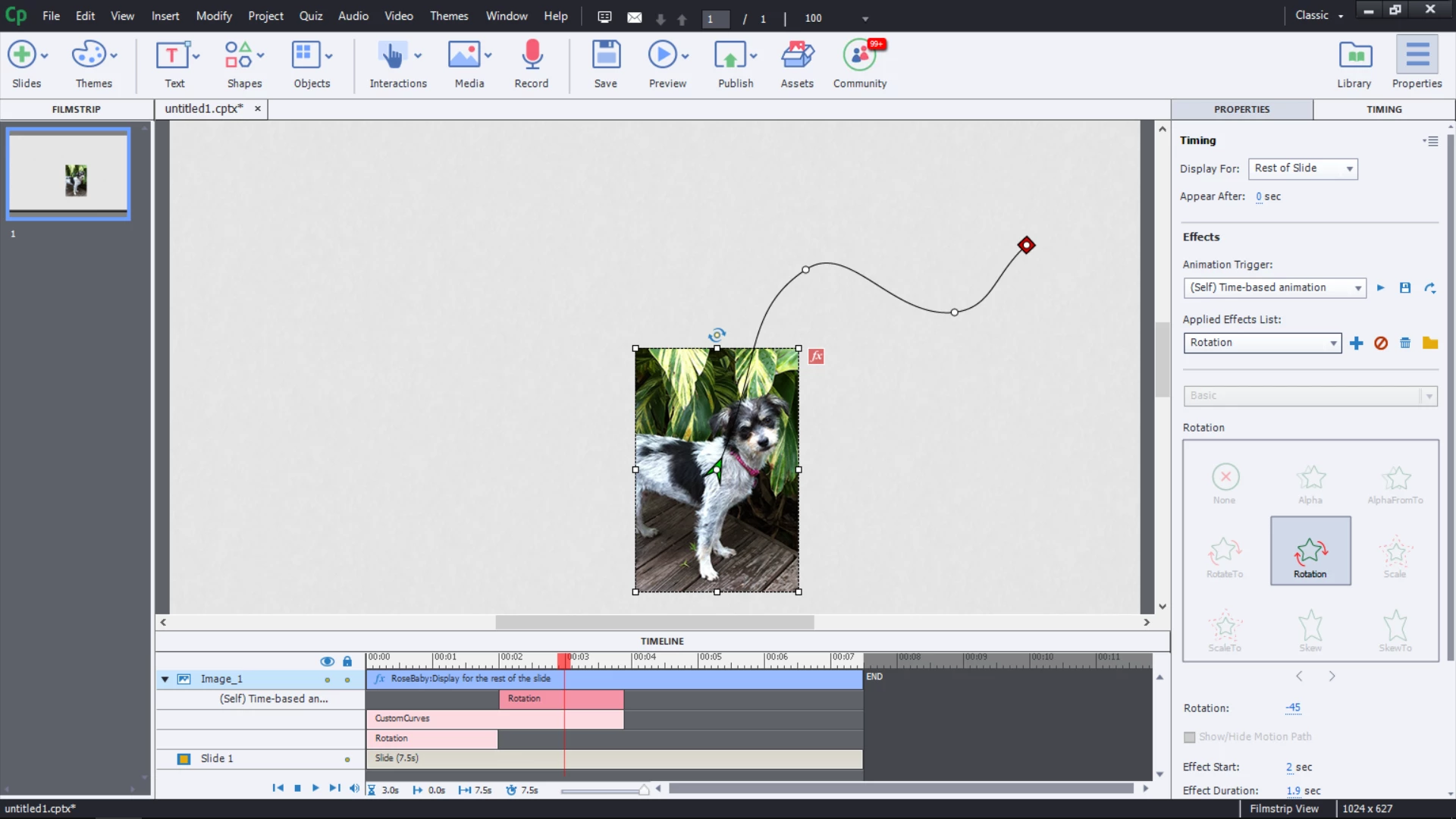The image size is (1456, 819).
Task: Click the timeline zoom slider handle
Action: coord(644,790)
